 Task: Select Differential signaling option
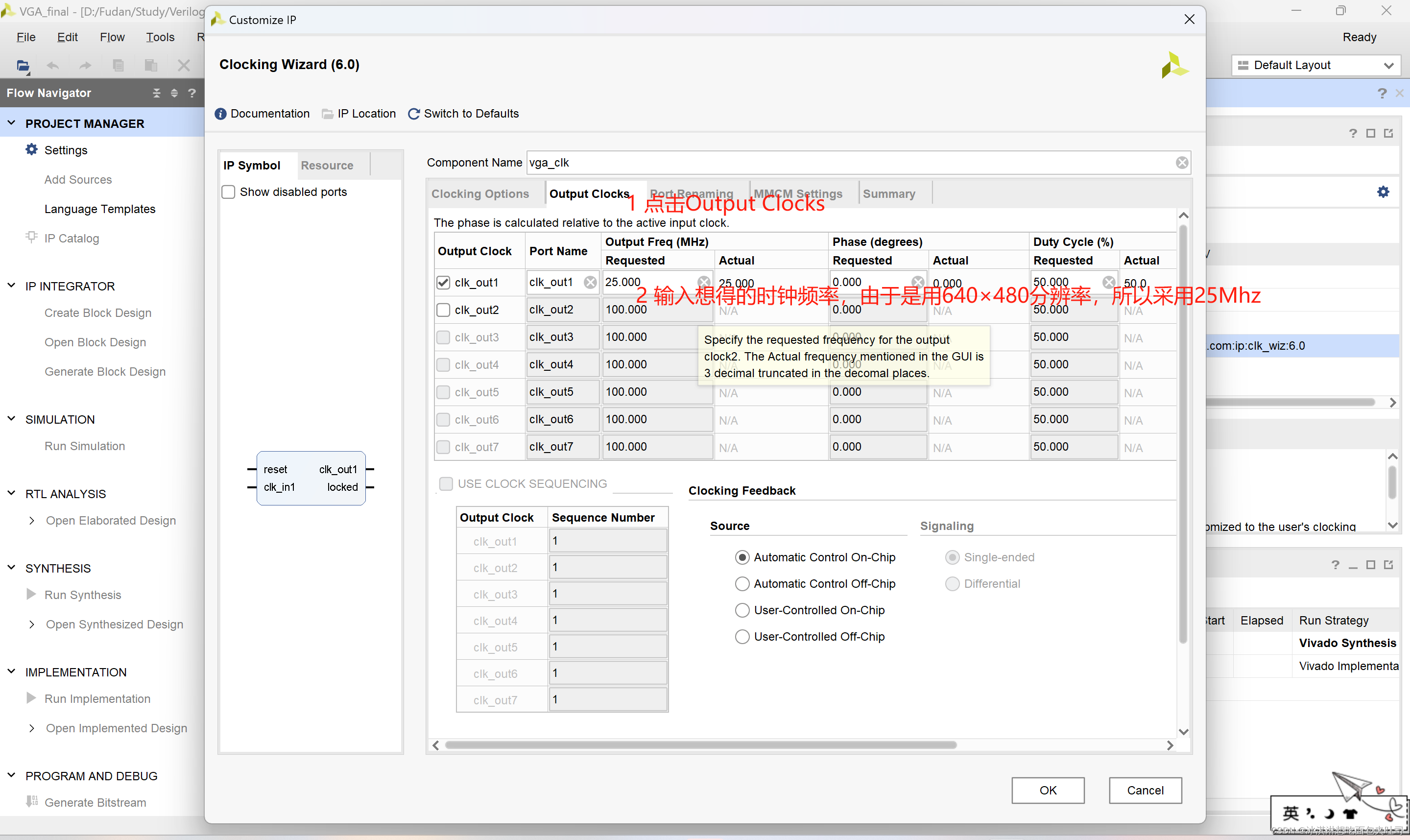(952, 583)
